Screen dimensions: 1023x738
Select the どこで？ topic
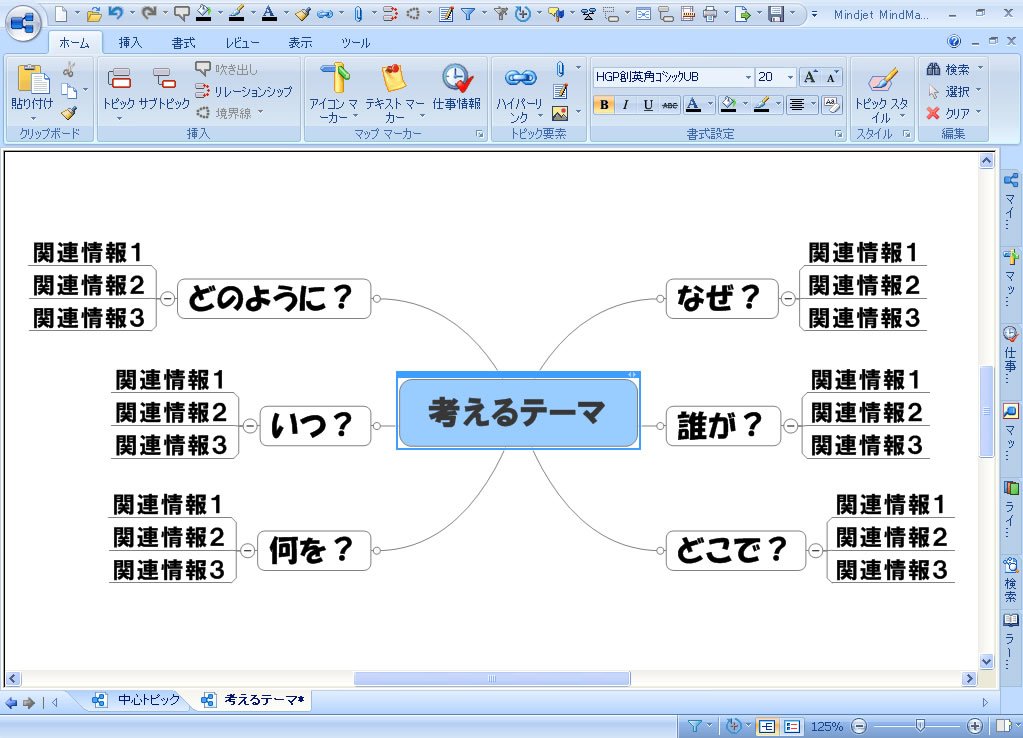pyautogui.click(x=736, y=550)
